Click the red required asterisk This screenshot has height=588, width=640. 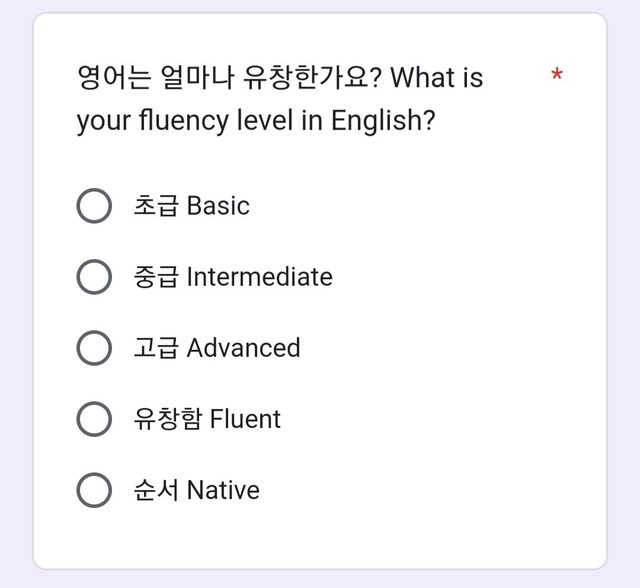(x=557, y=75)
